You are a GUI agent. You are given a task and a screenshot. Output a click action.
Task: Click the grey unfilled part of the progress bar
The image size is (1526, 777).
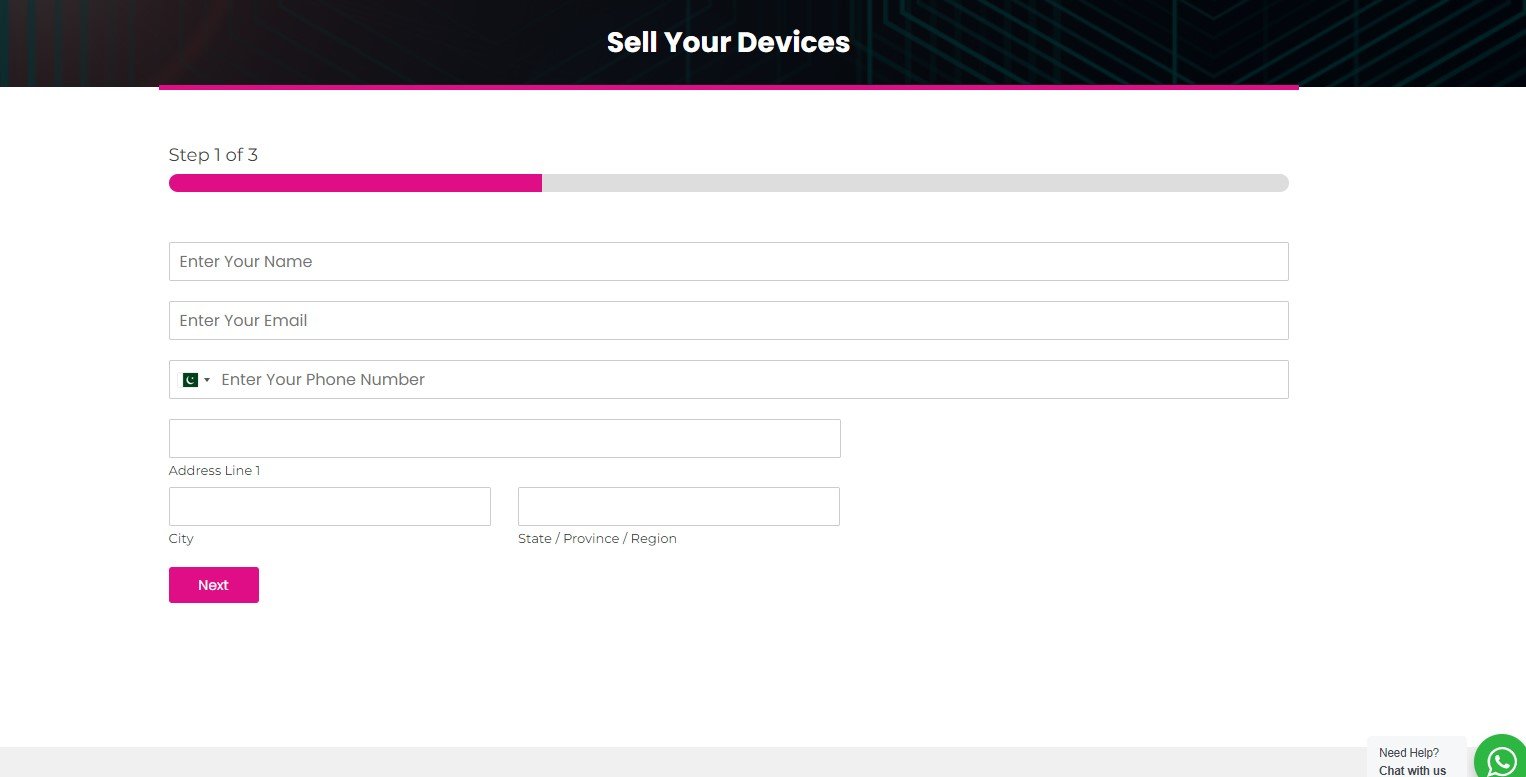914,183
